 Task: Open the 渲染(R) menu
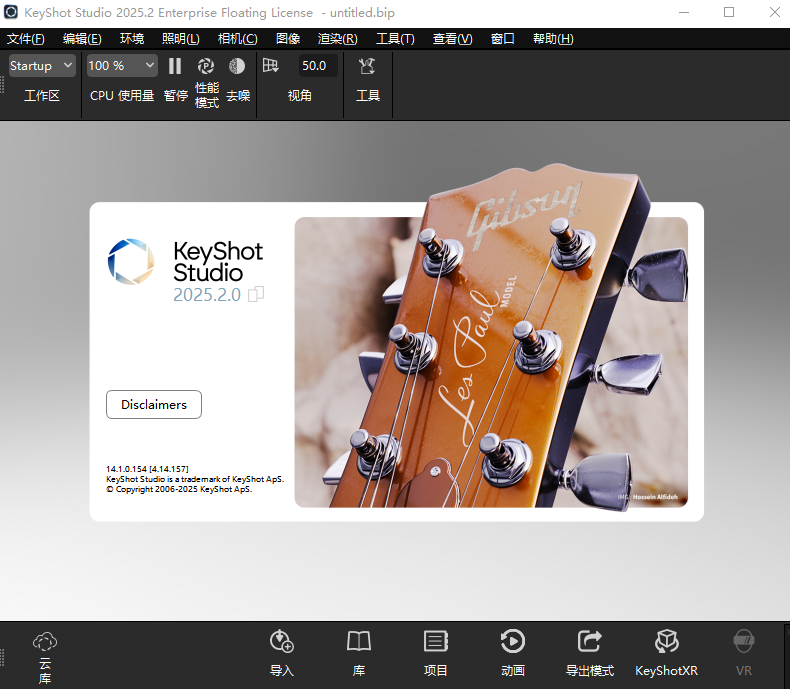coord(338,39)
